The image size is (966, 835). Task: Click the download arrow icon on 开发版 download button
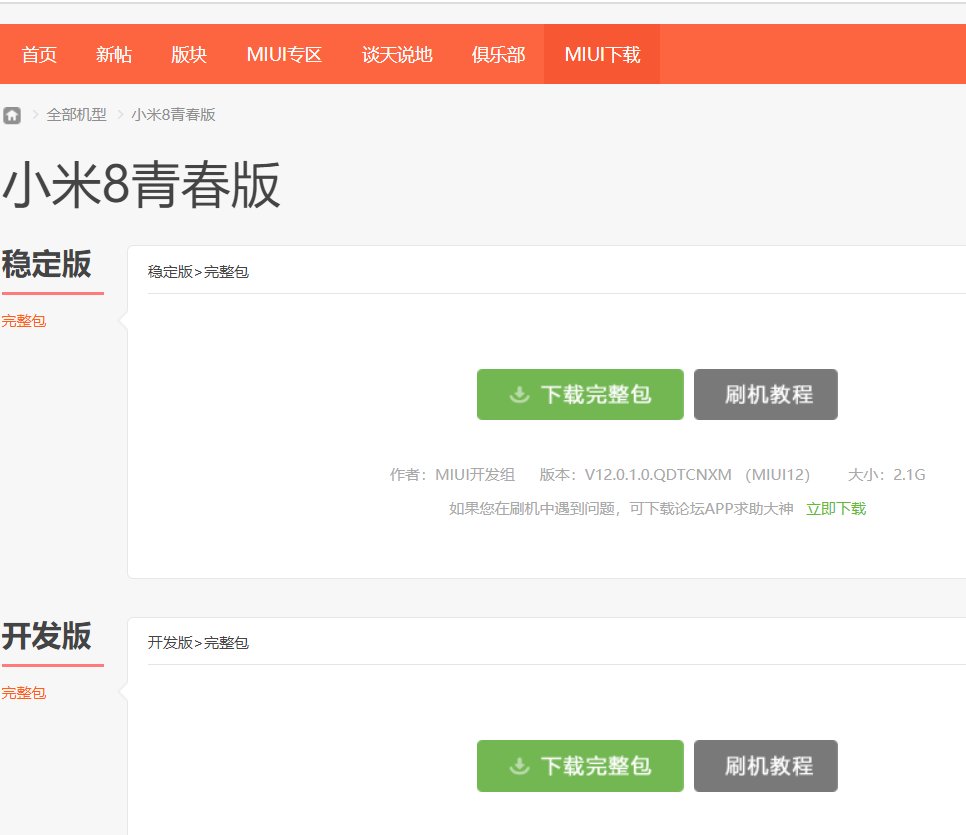coord(518,766)
